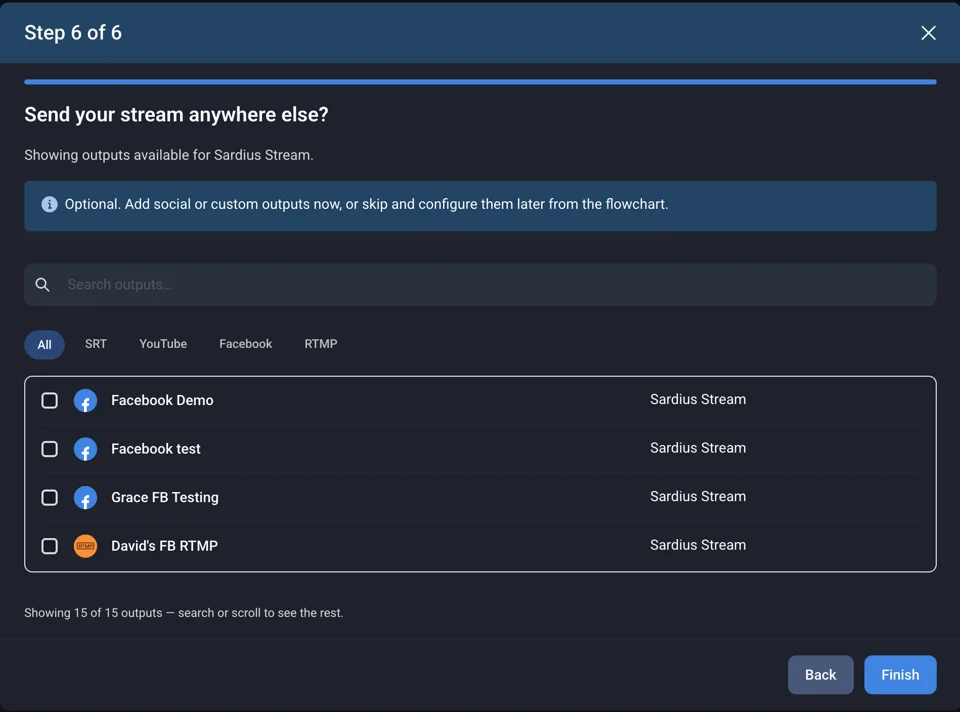Click the Facebook icon beside Grace FB Testing

85,498
